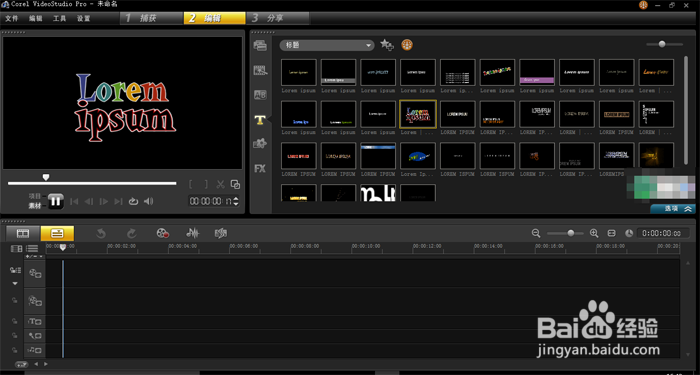Open the Graphic library icon
Image resolution: width=700 pixels, height=375 pixels.
[260, 143]
